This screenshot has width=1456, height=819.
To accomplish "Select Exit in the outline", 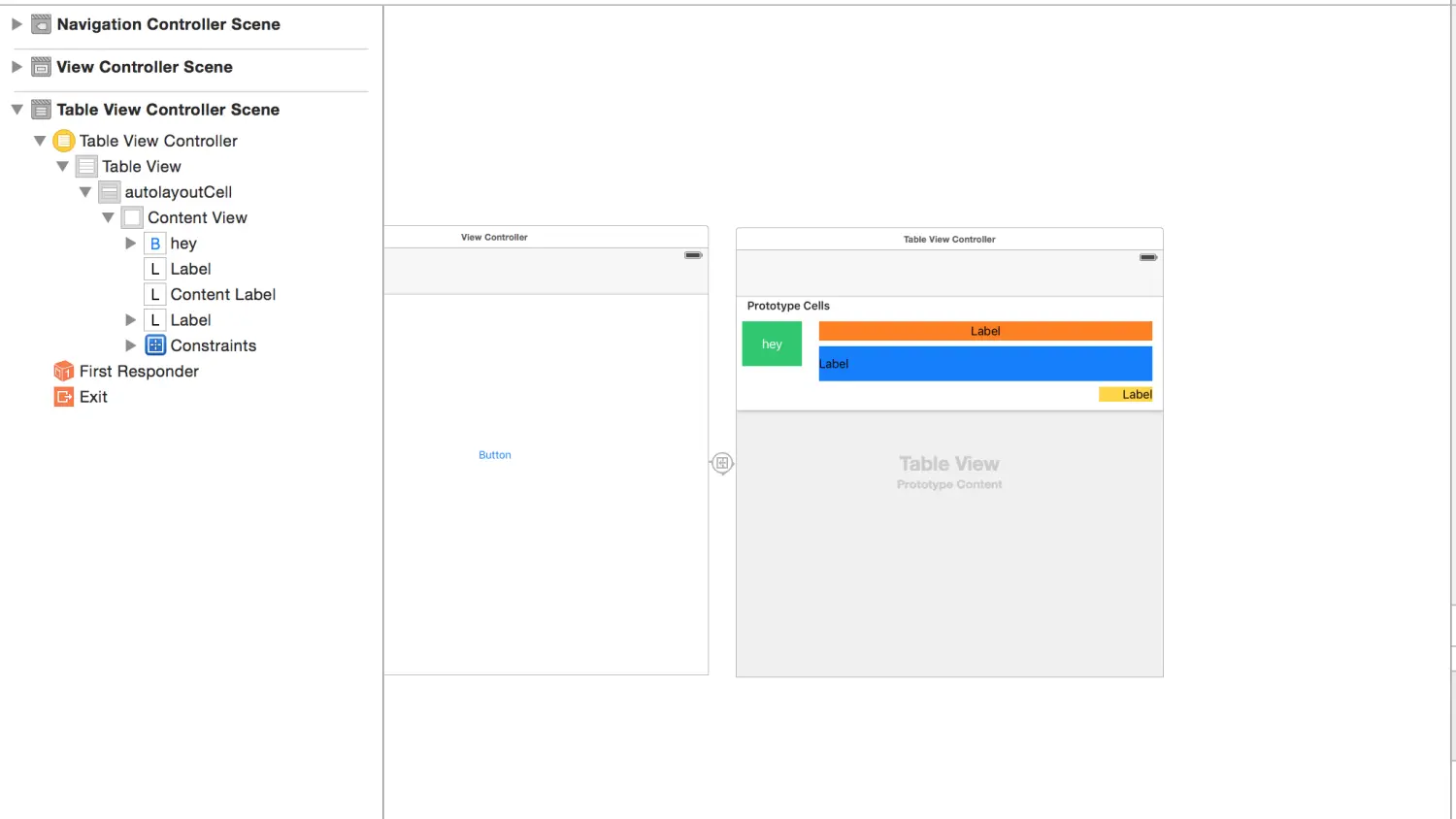I will pyautogui.click(x=93, y=397).
